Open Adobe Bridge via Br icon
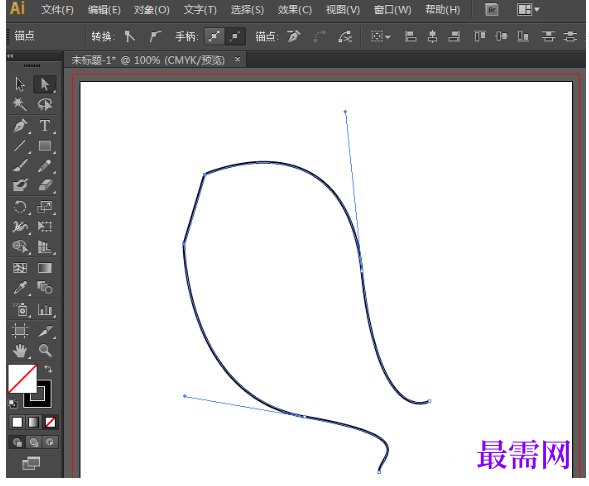The width and height of the screenshot is (589, 486). click(x=492, y=10)
